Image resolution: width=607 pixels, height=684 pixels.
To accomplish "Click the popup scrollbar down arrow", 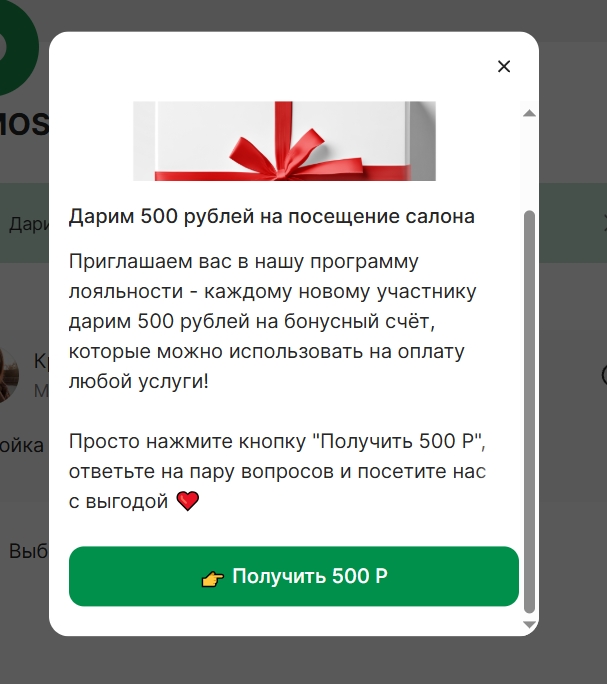I will (529, 625).
